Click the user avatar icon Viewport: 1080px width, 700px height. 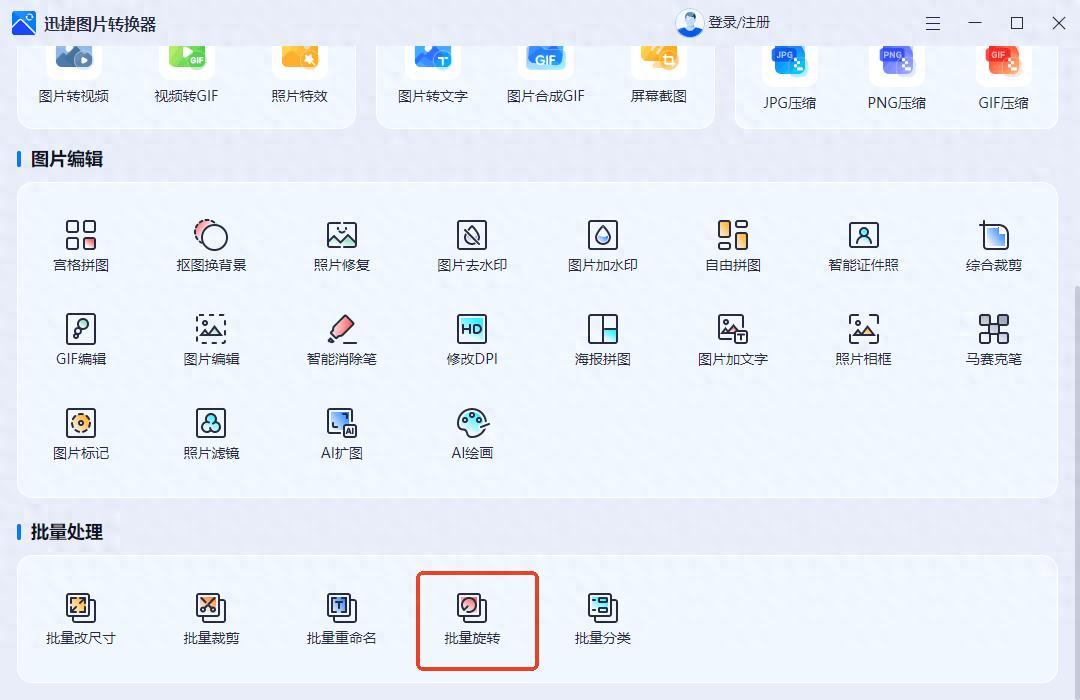(x=689, y=23)
